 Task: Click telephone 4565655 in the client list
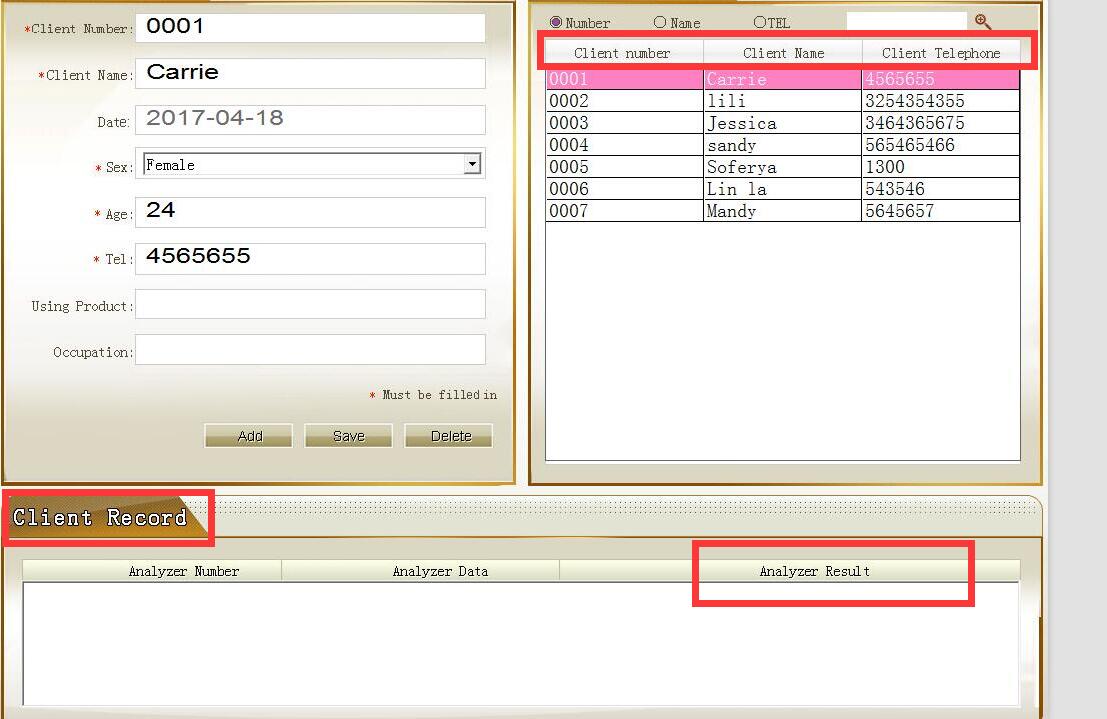click(x=900, y=78)
